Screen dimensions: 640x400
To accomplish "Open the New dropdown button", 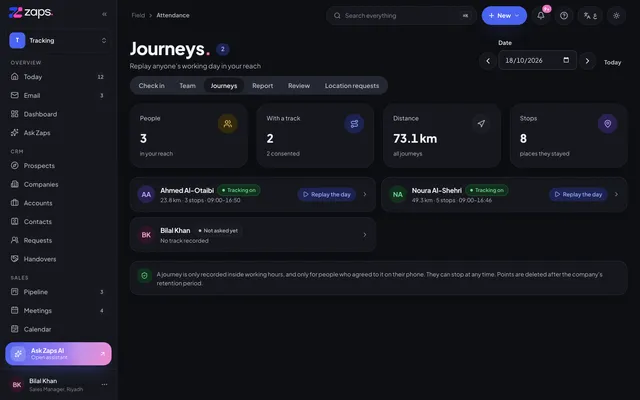I will [x=504, y=16].
